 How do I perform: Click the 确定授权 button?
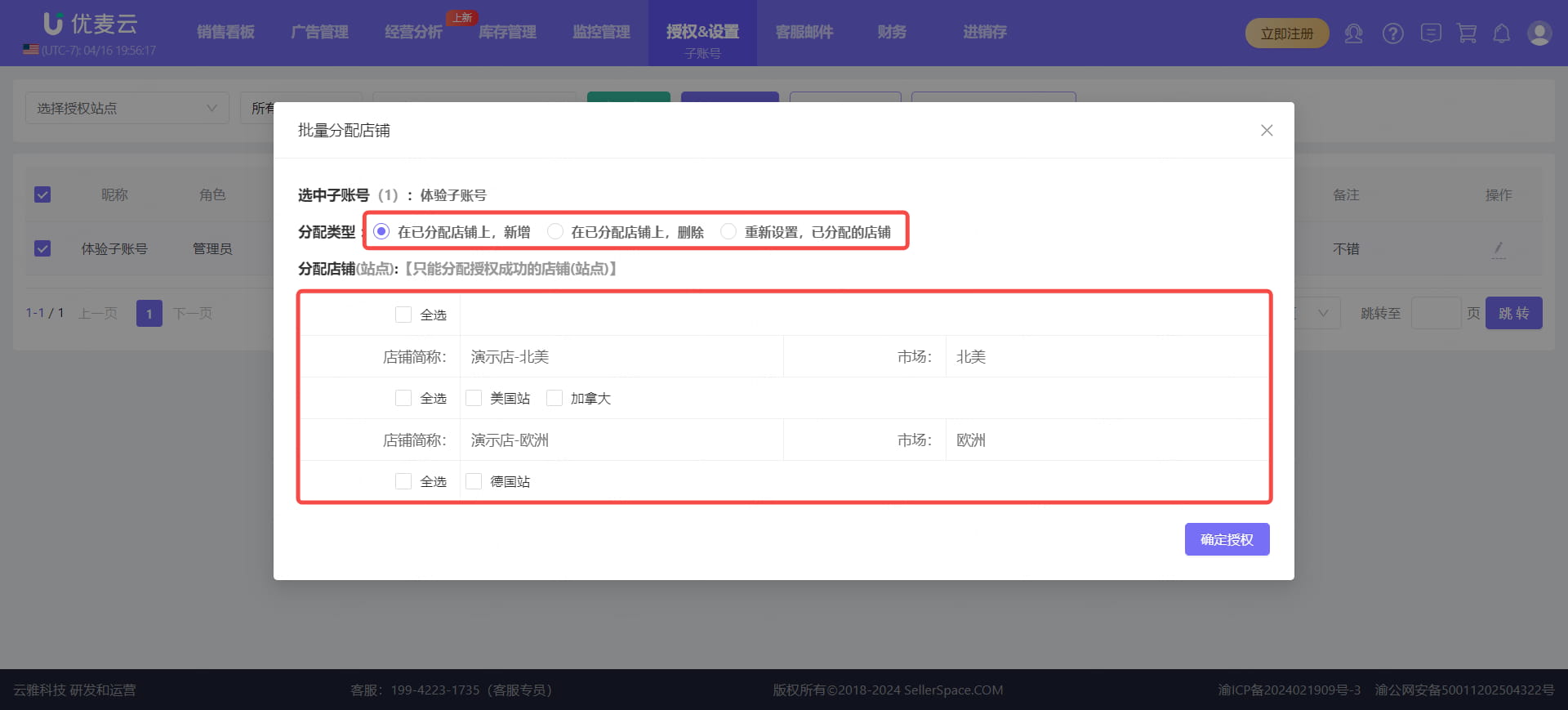pyautogui.click(x=1226, y=540)
